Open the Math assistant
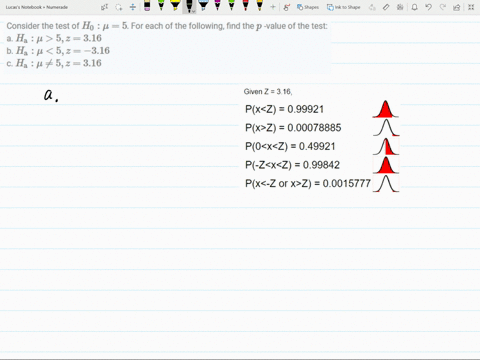This screenshot has height=360, width=480. pos(400,7)
